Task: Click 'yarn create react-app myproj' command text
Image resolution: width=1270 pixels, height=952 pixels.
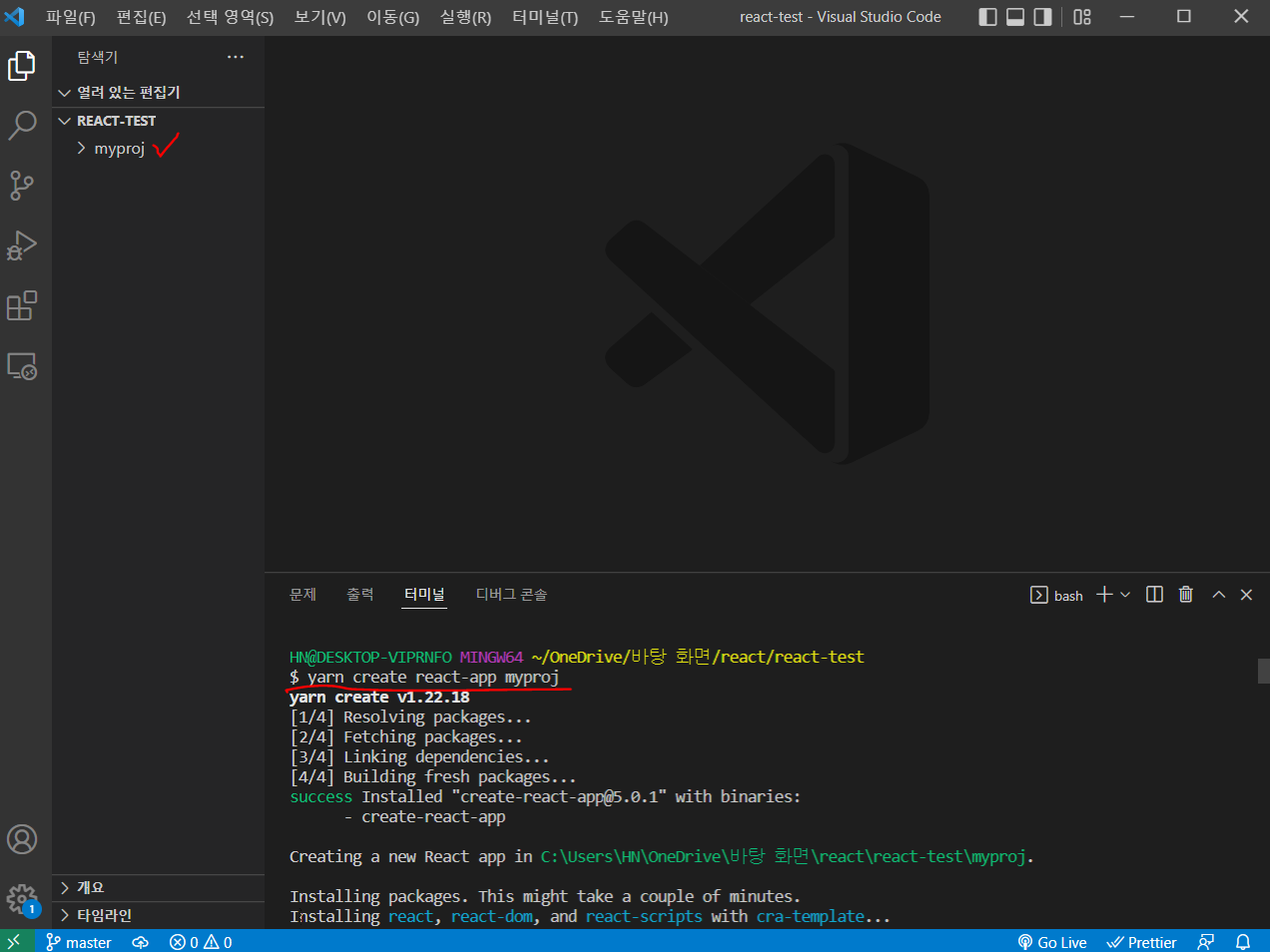Action: 433,677
